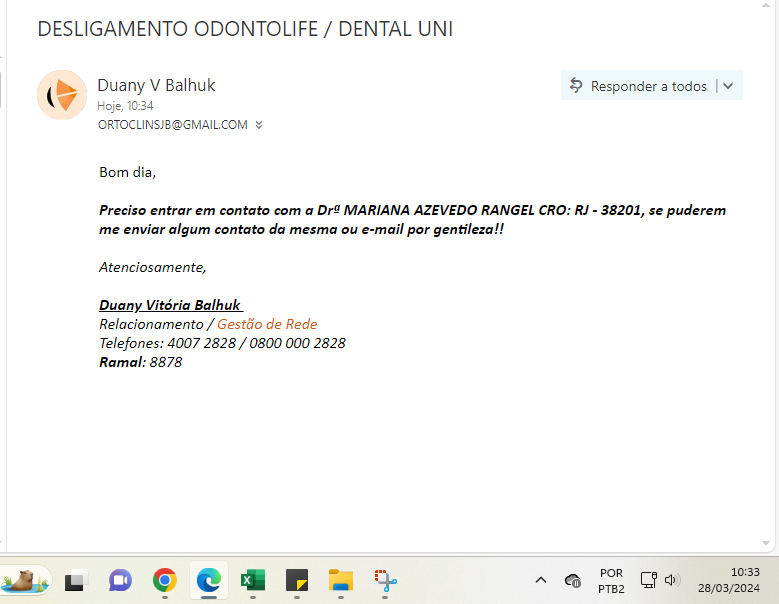
Task: Click the Responder a todos button
Action: coord(638,86)
